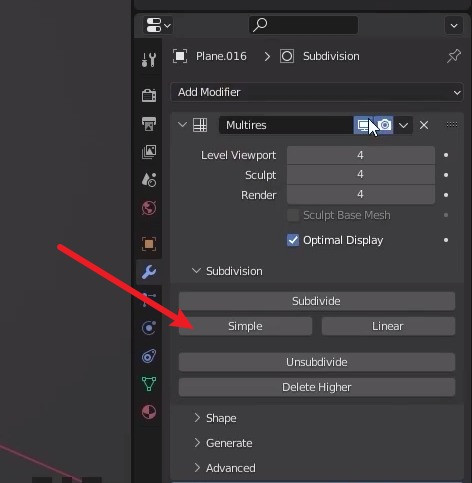
Task: Animate Render level property dot
Action: (x=446, y=195)
